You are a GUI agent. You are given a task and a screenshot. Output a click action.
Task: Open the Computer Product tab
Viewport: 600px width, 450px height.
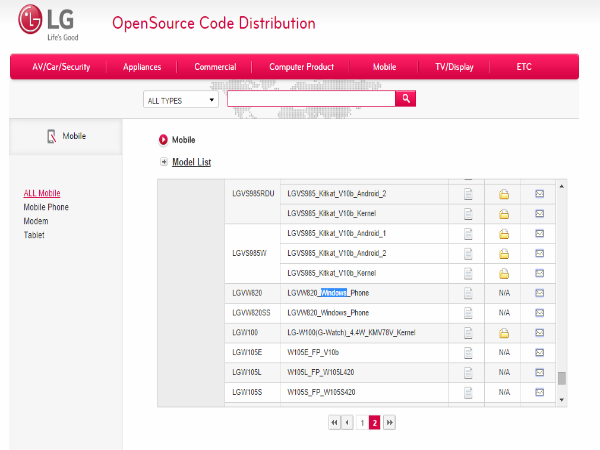(x=301, y=67)
